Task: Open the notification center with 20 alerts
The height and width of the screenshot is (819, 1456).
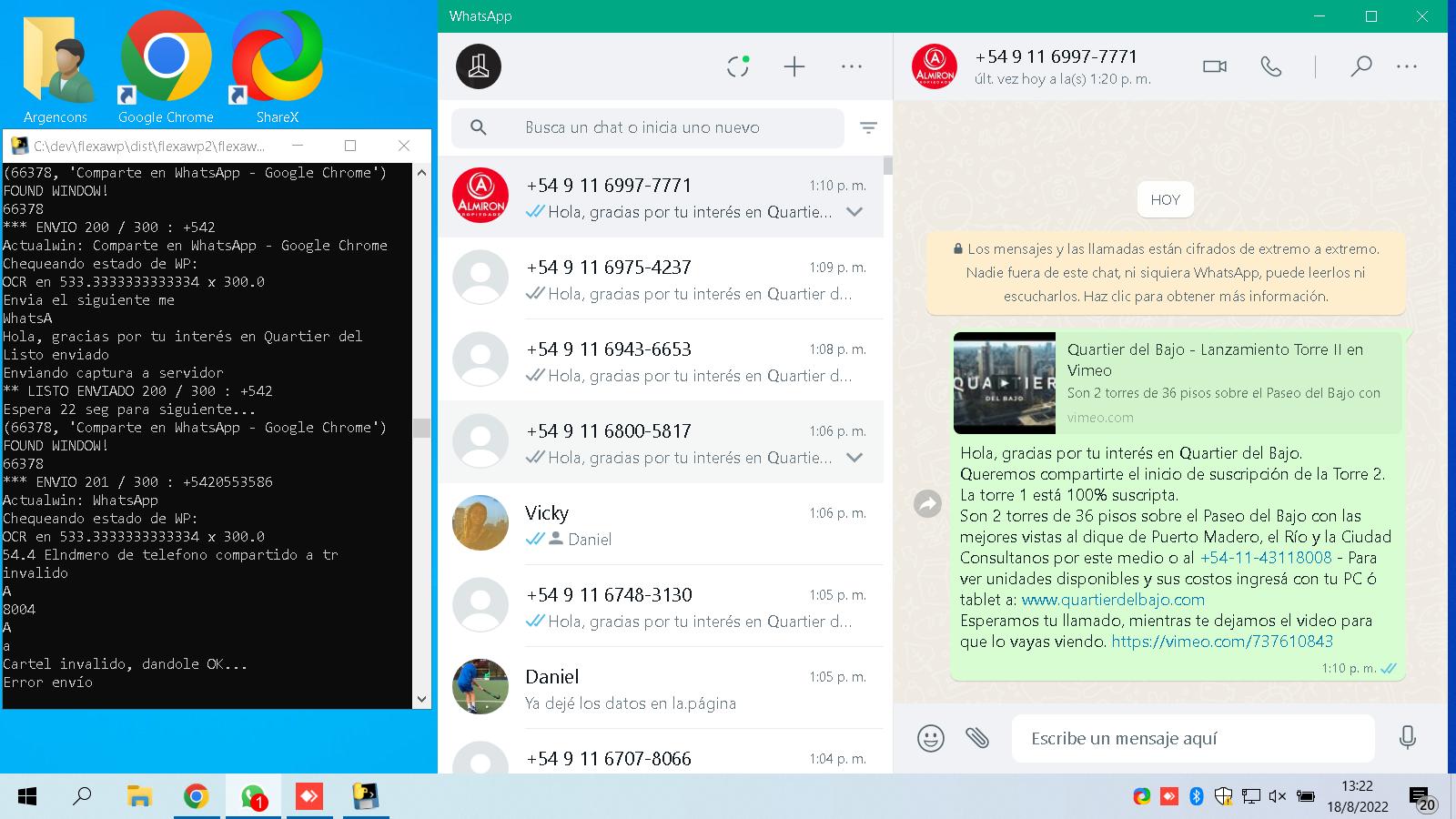Action: 1422,799
